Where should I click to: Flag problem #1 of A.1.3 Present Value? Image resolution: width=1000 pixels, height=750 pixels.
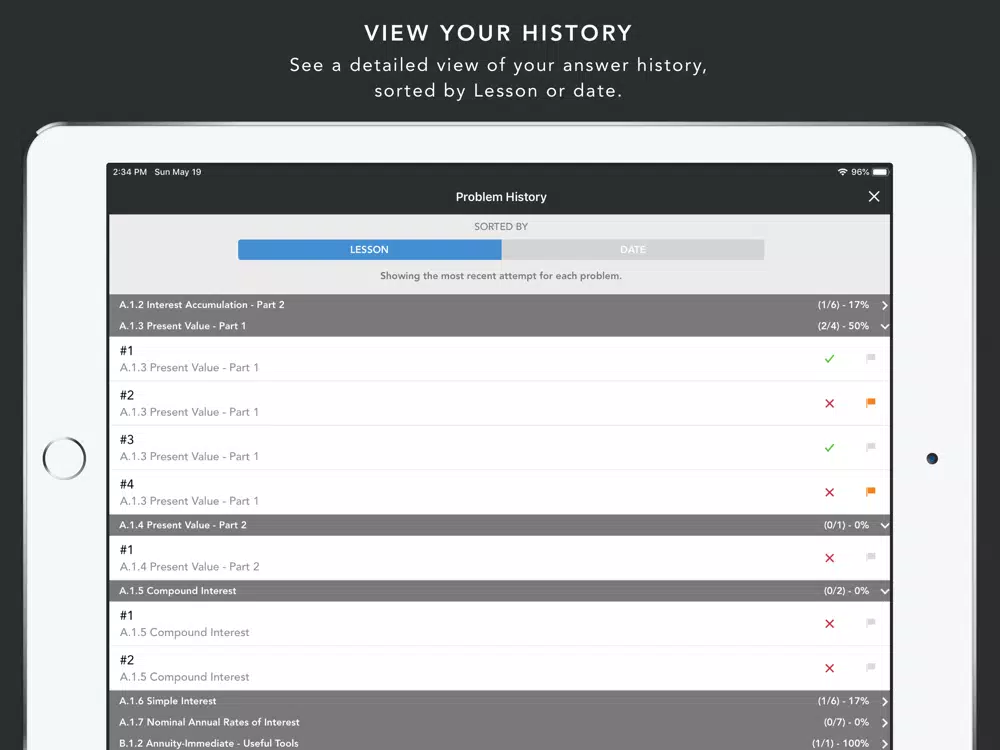[871, 358]
